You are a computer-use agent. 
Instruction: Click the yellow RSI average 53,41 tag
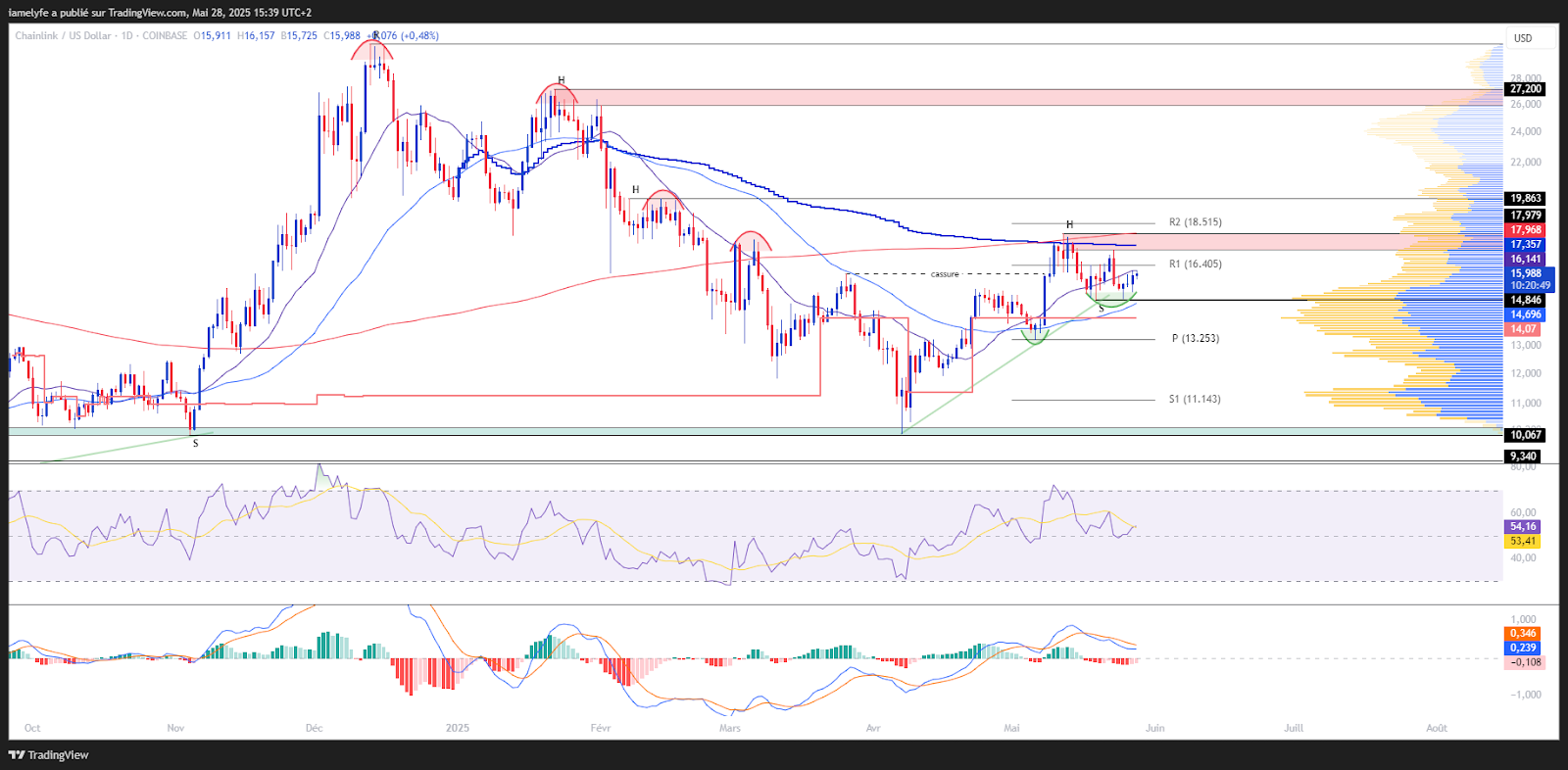pos(1523,542)
